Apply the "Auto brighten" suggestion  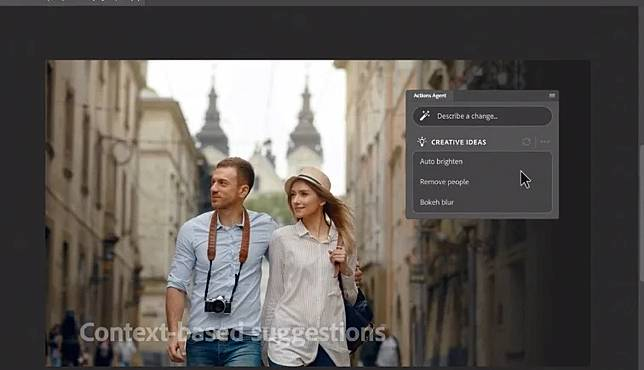(x=482, y=162)
